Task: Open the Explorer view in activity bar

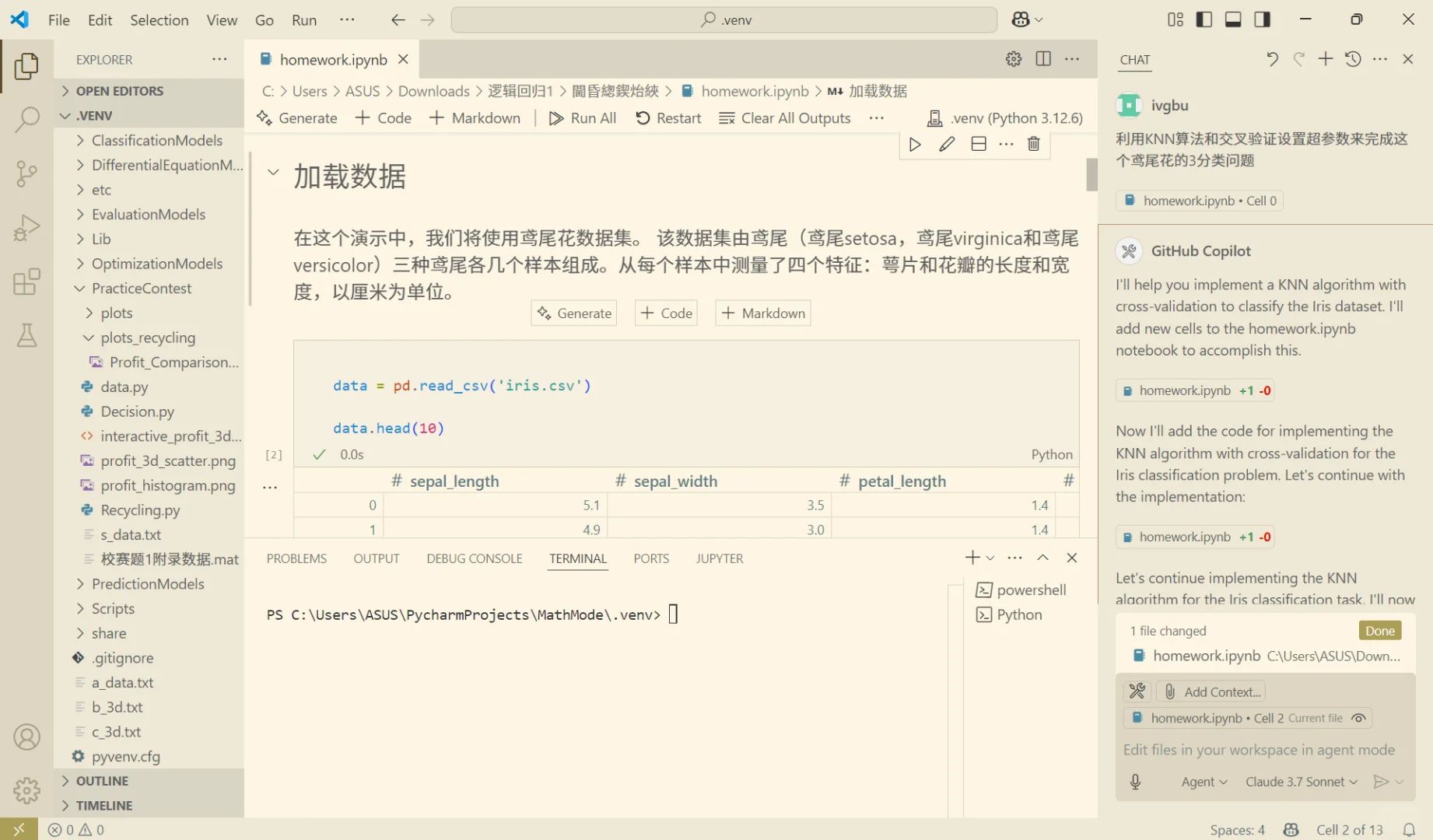Action: click(x=26, y=66)
